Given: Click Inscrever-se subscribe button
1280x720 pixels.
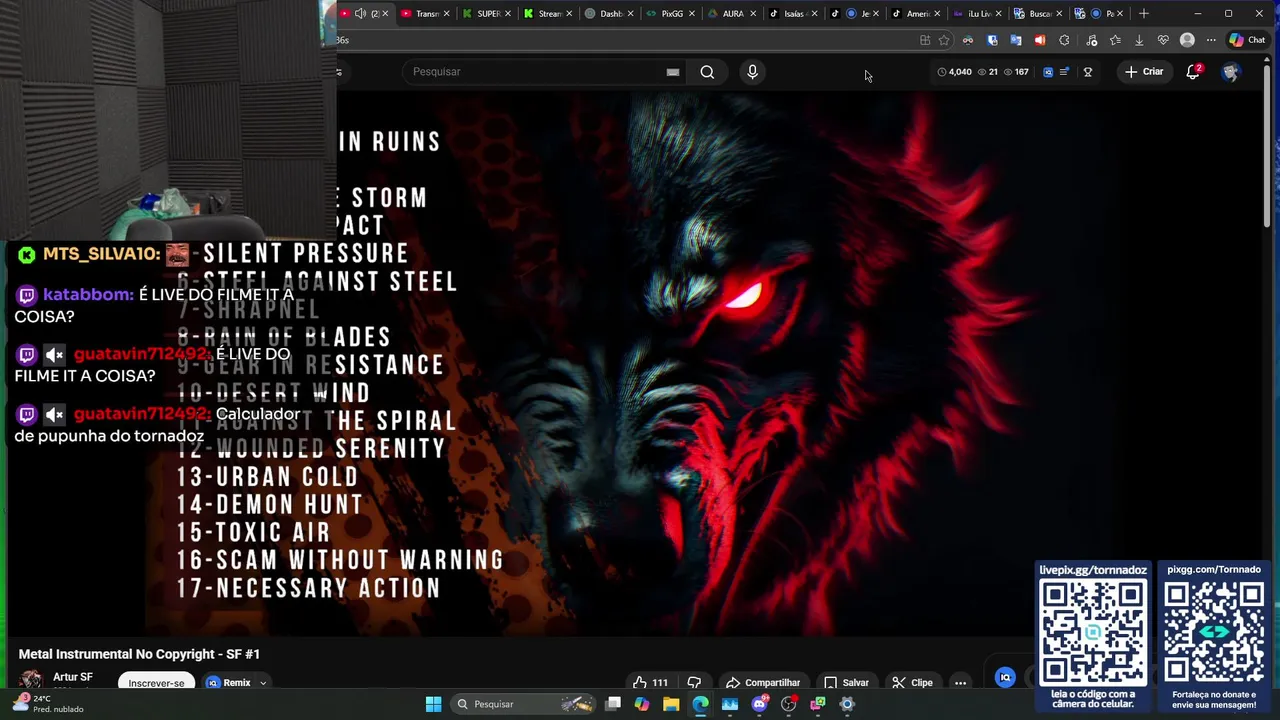Looking at the screenshot, I should [157, 683].
